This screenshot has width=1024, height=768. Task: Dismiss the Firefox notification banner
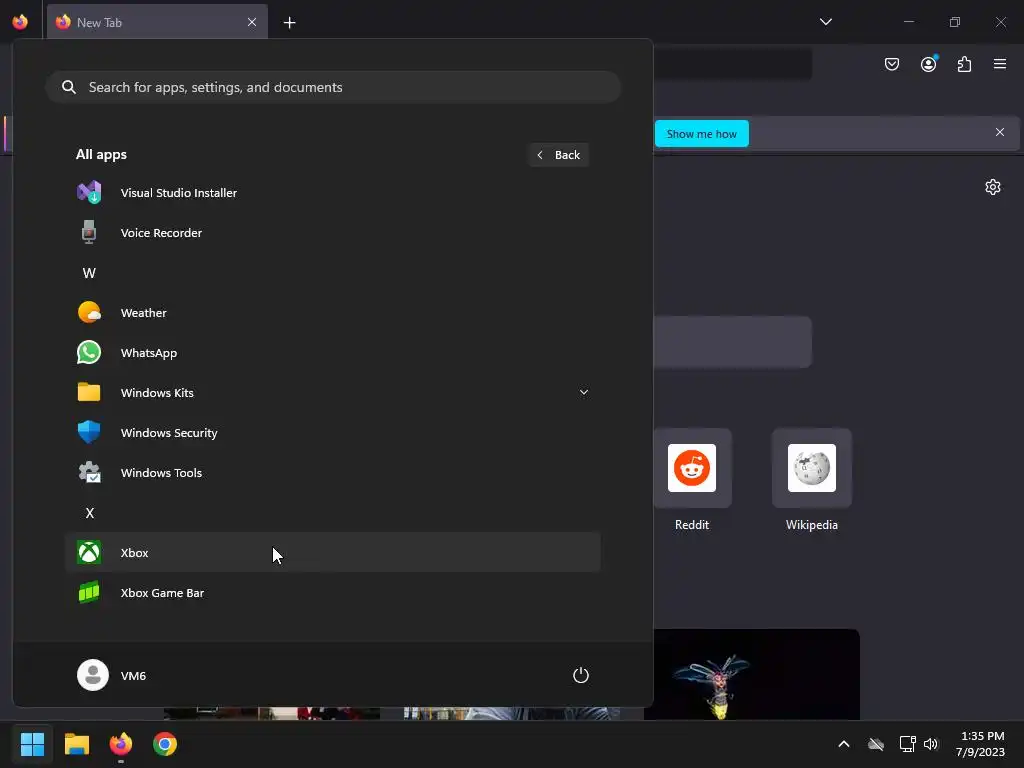1000,133
